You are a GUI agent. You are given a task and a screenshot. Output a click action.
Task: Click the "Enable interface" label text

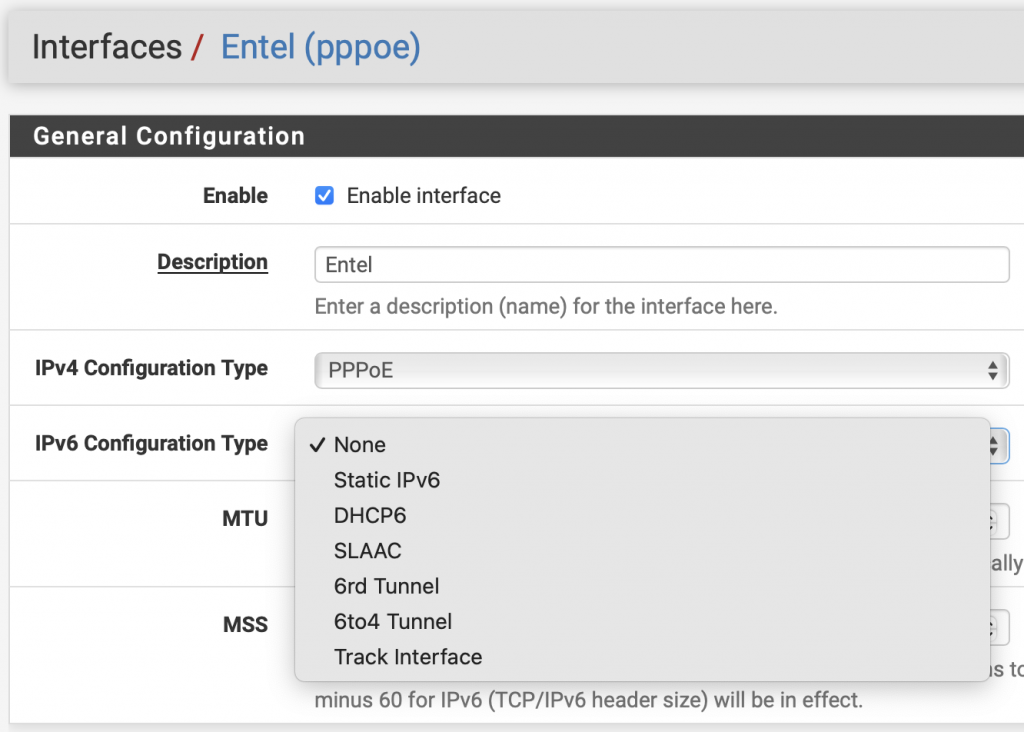tap(423, 196)
